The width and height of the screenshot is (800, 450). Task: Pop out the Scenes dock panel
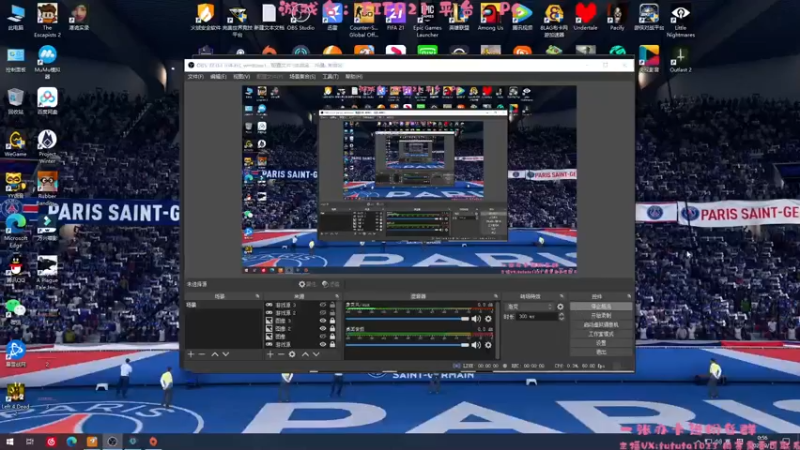257,296
